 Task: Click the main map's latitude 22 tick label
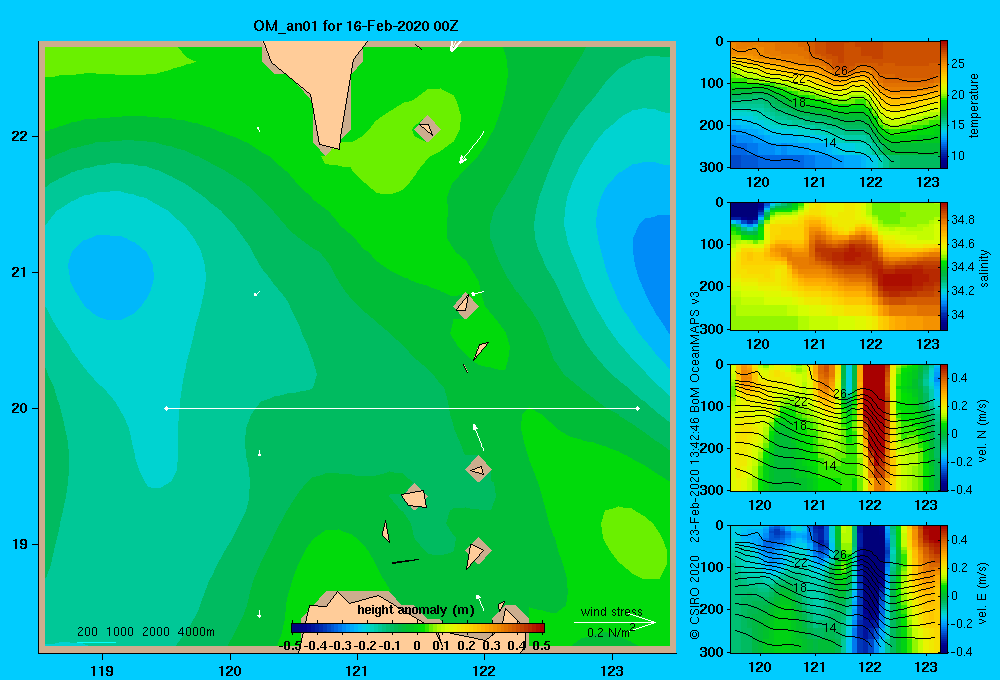click(20, 136)
